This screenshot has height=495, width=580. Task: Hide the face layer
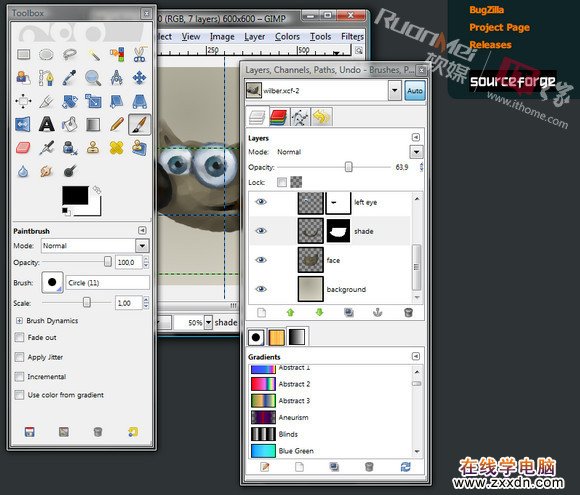[261, 260]
